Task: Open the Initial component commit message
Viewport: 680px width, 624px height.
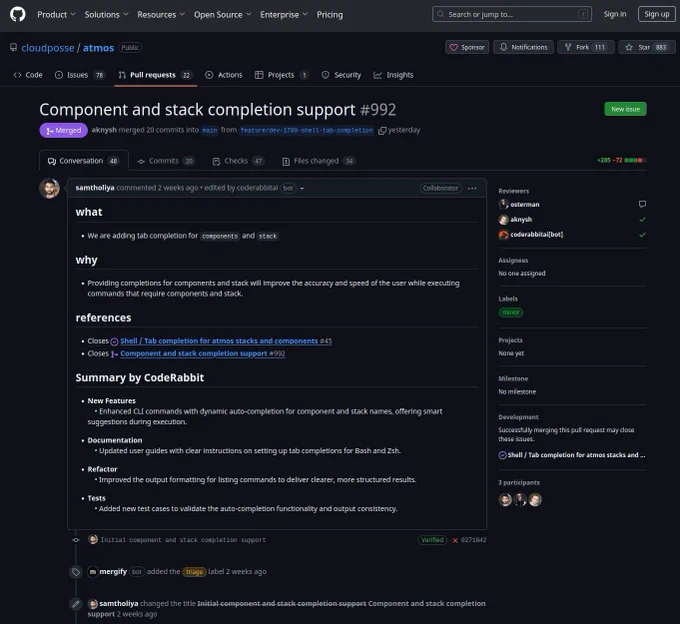Action: click(183, 540)
